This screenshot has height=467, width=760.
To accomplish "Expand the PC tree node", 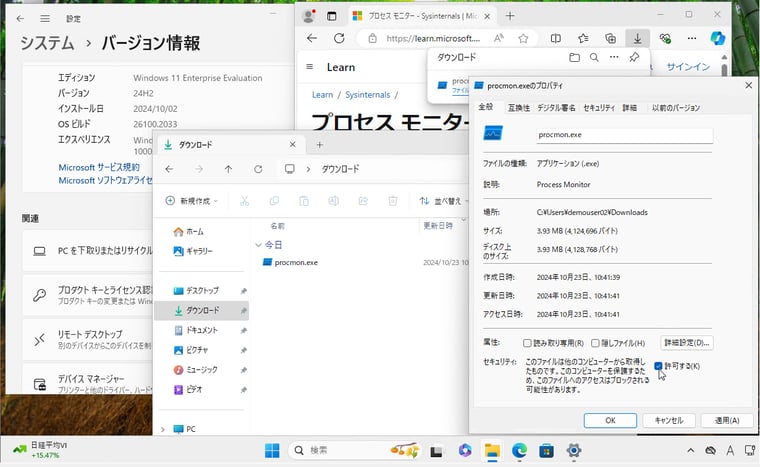I will pyautogui.click(x=163, y=429).
